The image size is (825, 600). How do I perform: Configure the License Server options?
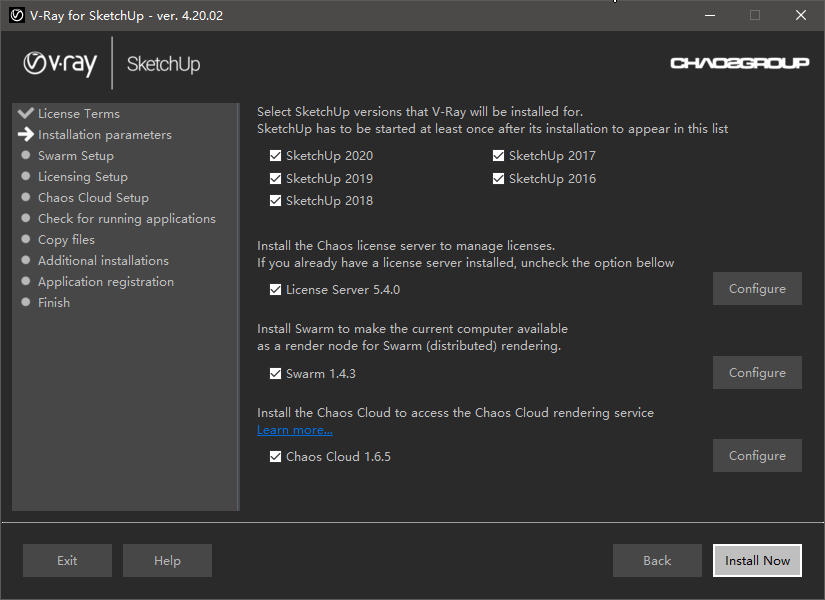757,288
